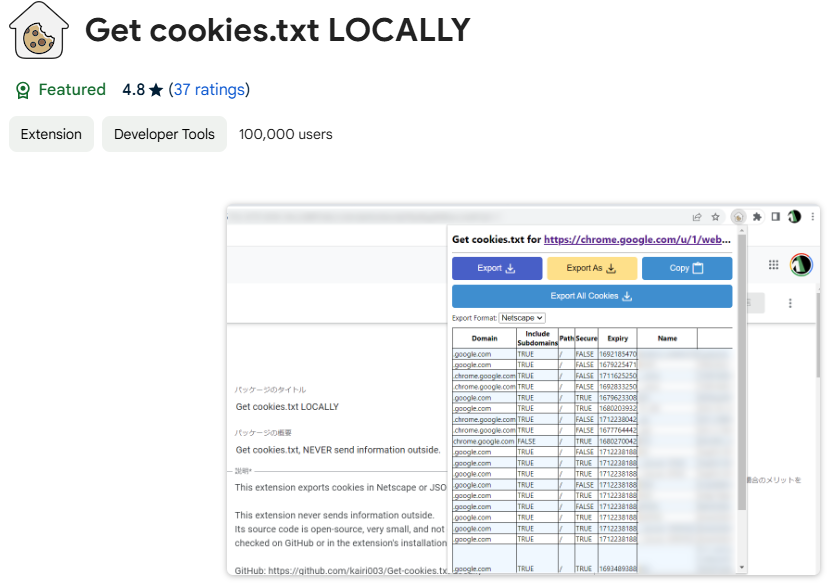Click the bookmark star icon

tap(716, 216)
